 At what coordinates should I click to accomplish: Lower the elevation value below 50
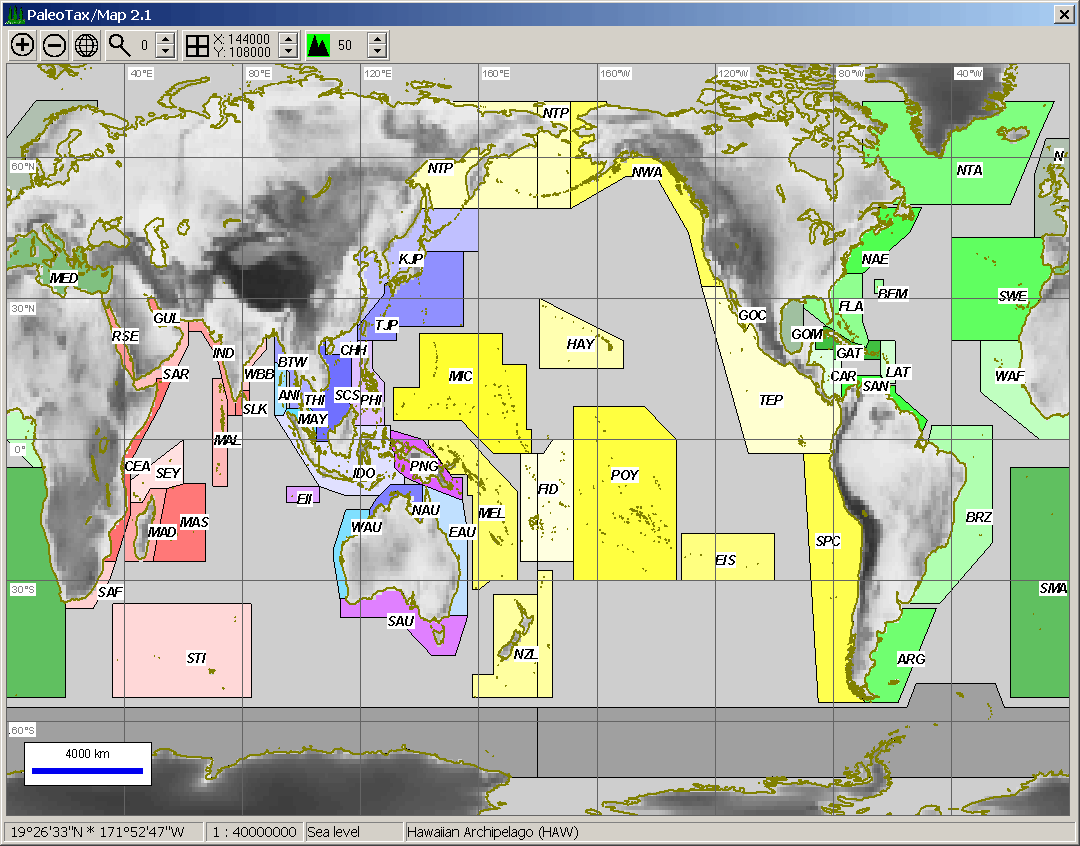(x=376, y=51)
